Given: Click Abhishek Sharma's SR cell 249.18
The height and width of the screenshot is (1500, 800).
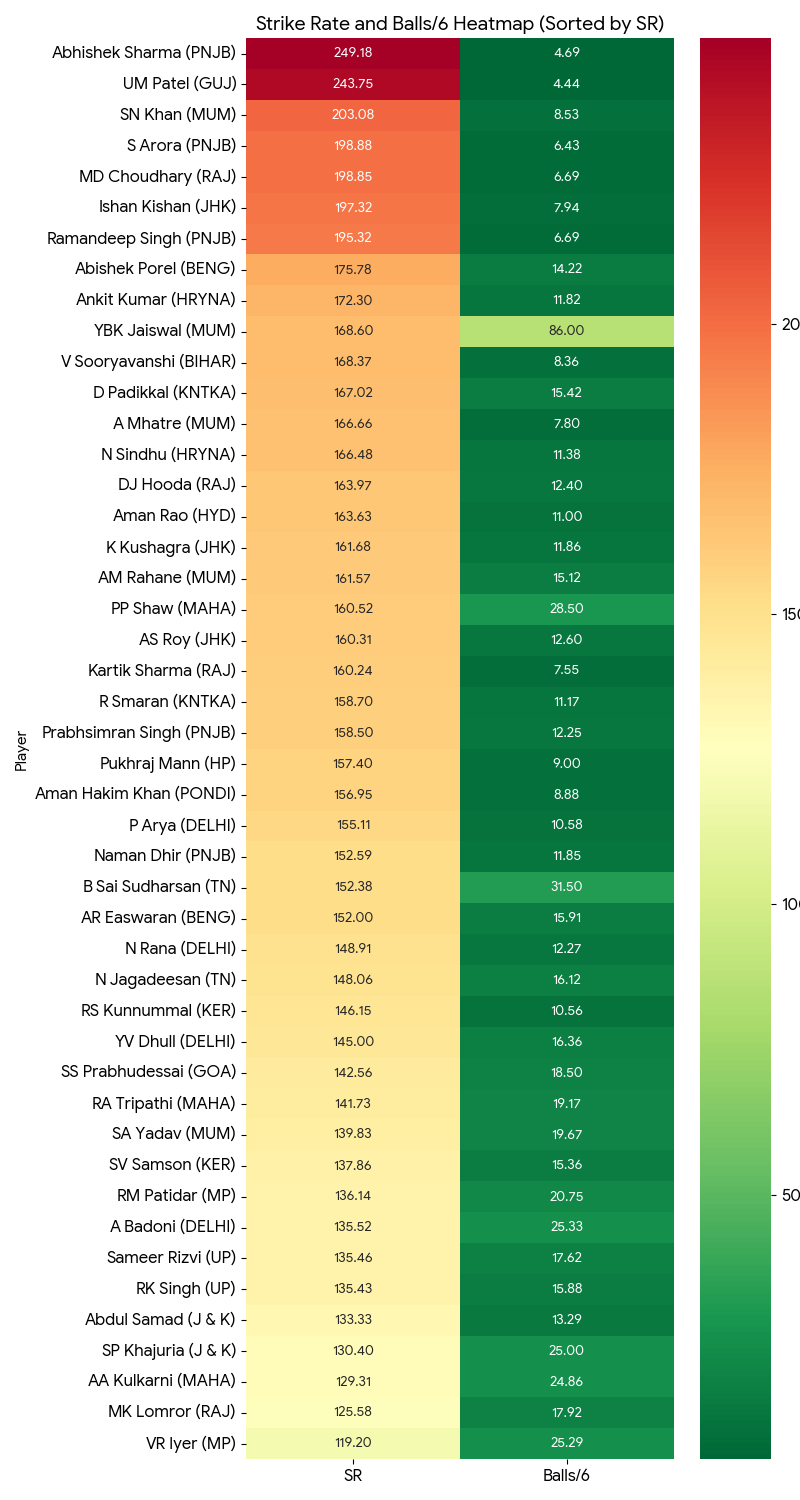Looking at the screenshot, I should [x=353, y=53].
